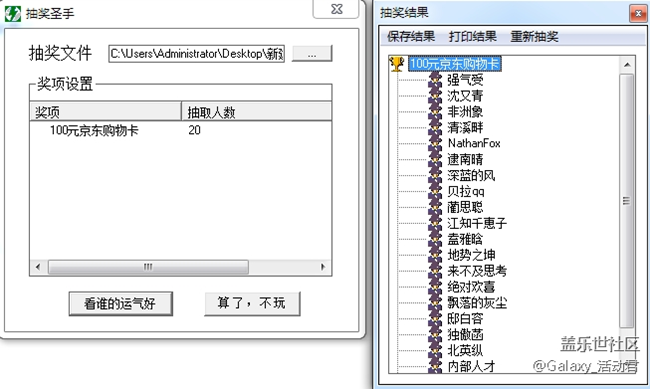Click the 20 value in 抽取人数 column
The height and width of the screenshot is (389, 650).
pos(194,130)
